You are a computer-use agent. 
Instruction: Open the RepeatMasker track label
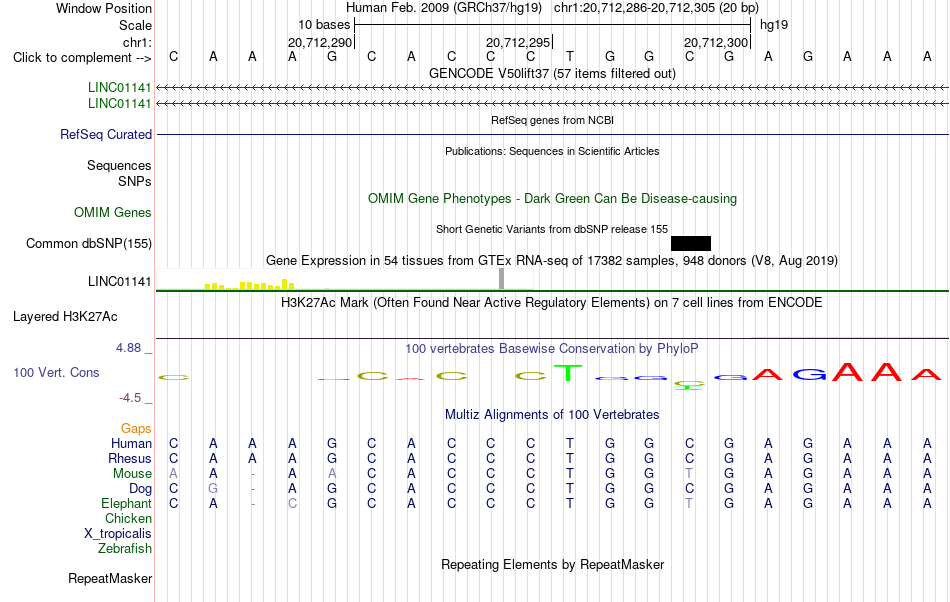(110, 578)
